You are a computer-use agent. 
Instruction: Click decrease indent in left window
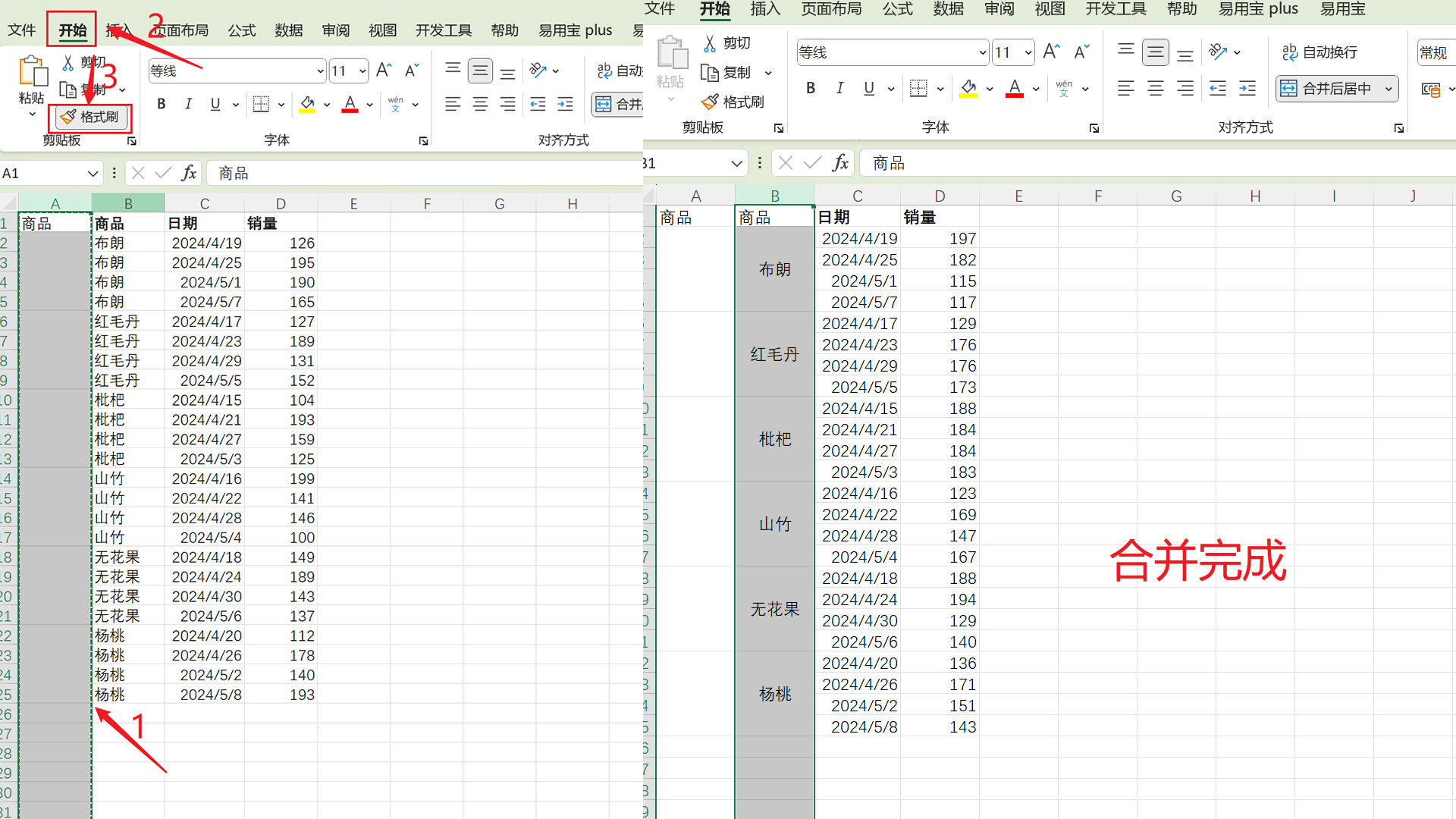point(538,104)
